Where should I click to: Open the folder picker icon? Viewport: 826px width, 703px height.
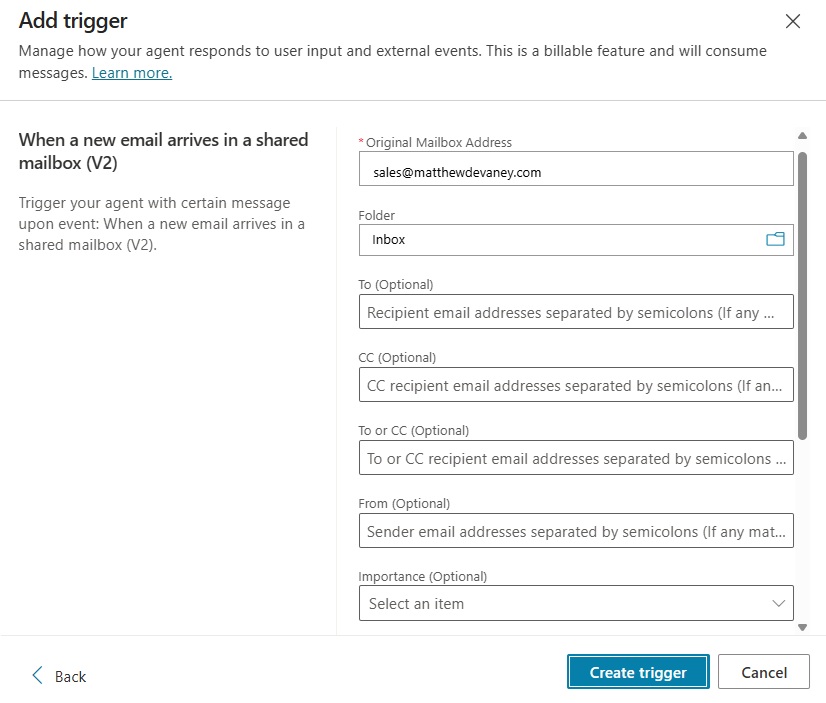pos(775,239)
